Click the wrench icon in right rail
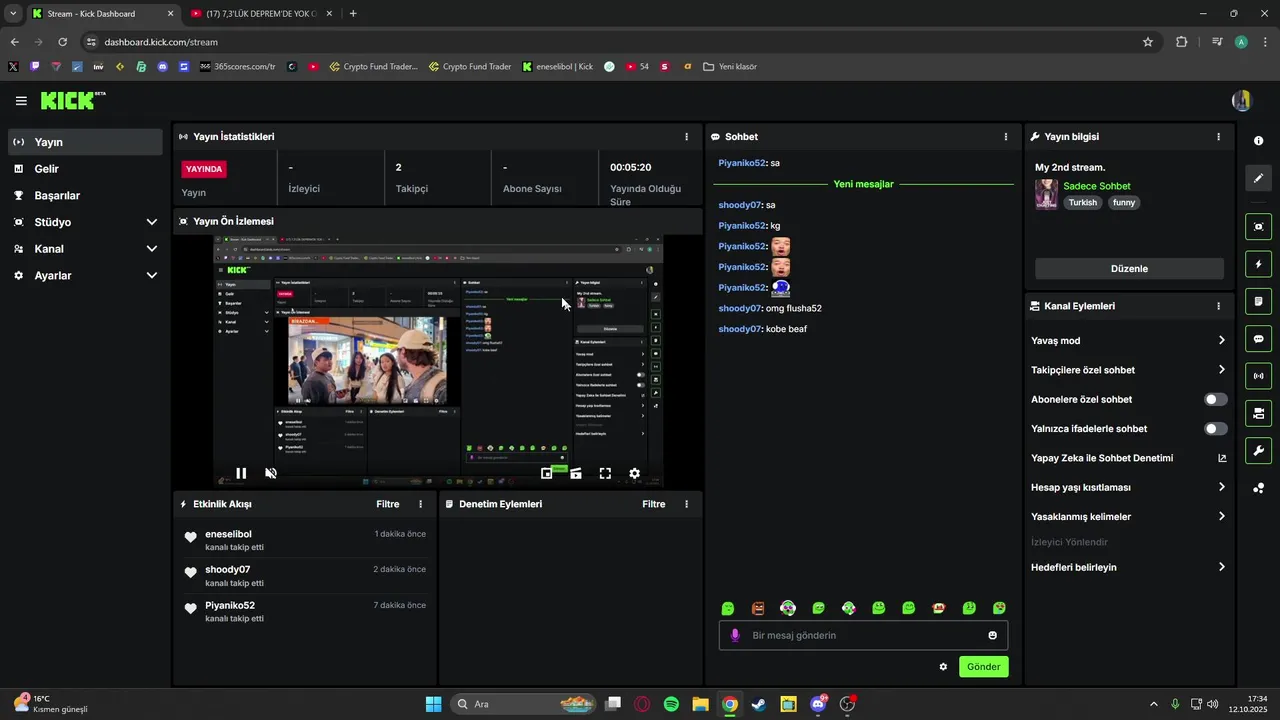 pos(1258,450)
